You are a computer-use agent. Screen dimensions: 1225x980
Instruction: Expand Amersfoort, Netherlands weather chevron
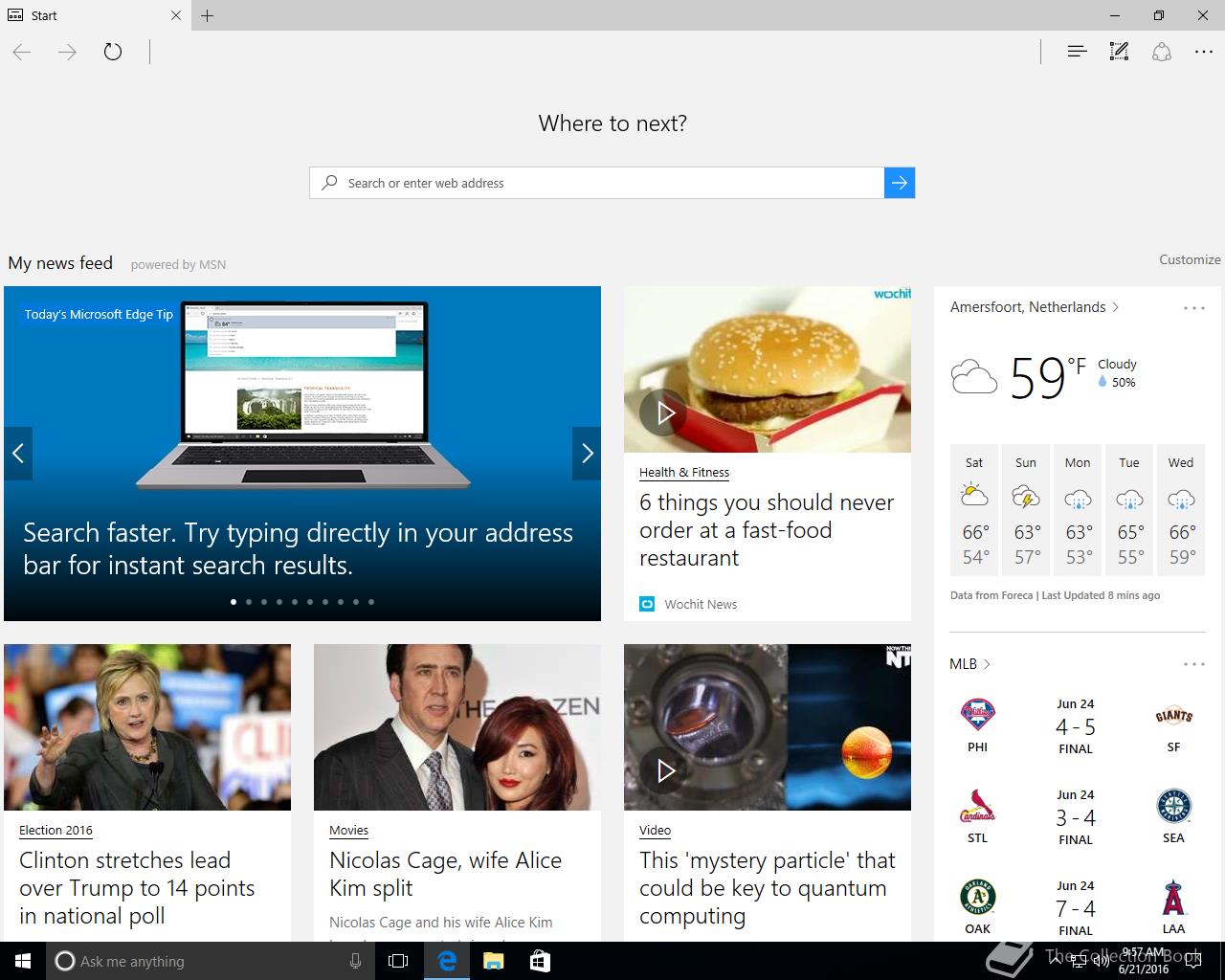pyautogui.click(x=1116, y=307)
